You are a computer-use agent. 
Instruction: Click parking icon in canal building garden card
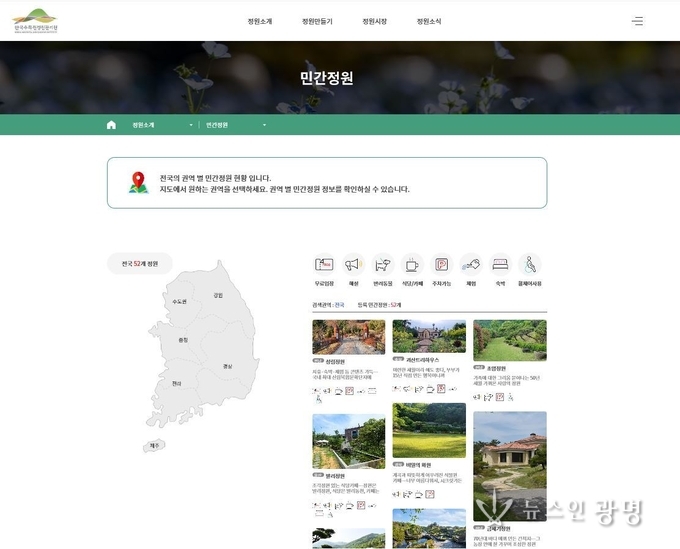click(x=360, y=505)
